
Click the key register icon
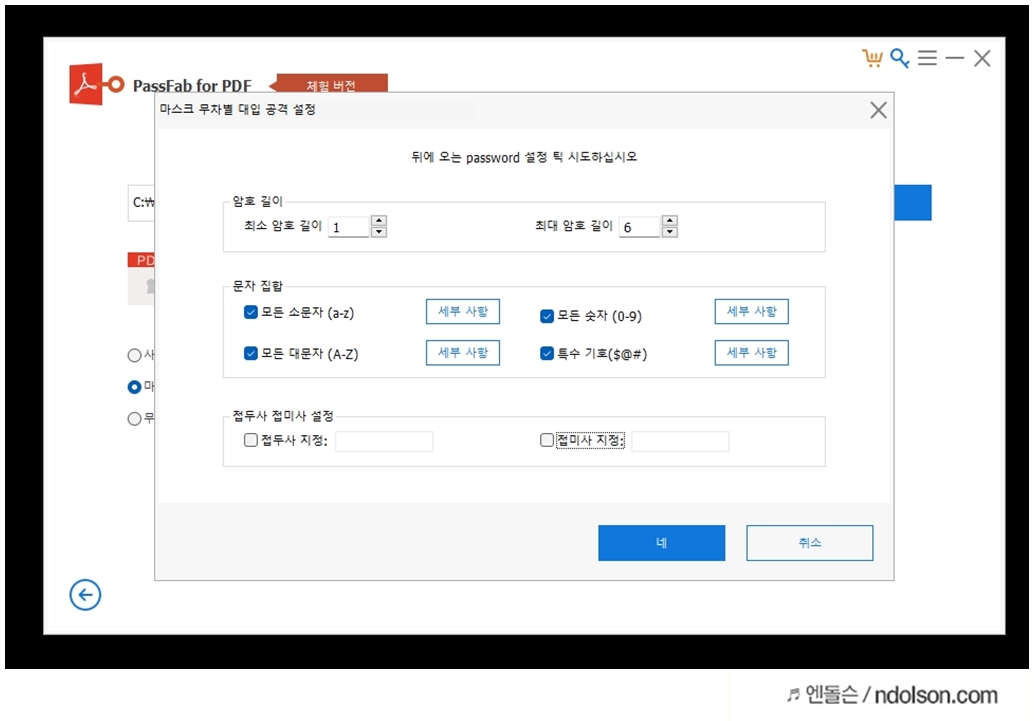(x=899, y=58)
